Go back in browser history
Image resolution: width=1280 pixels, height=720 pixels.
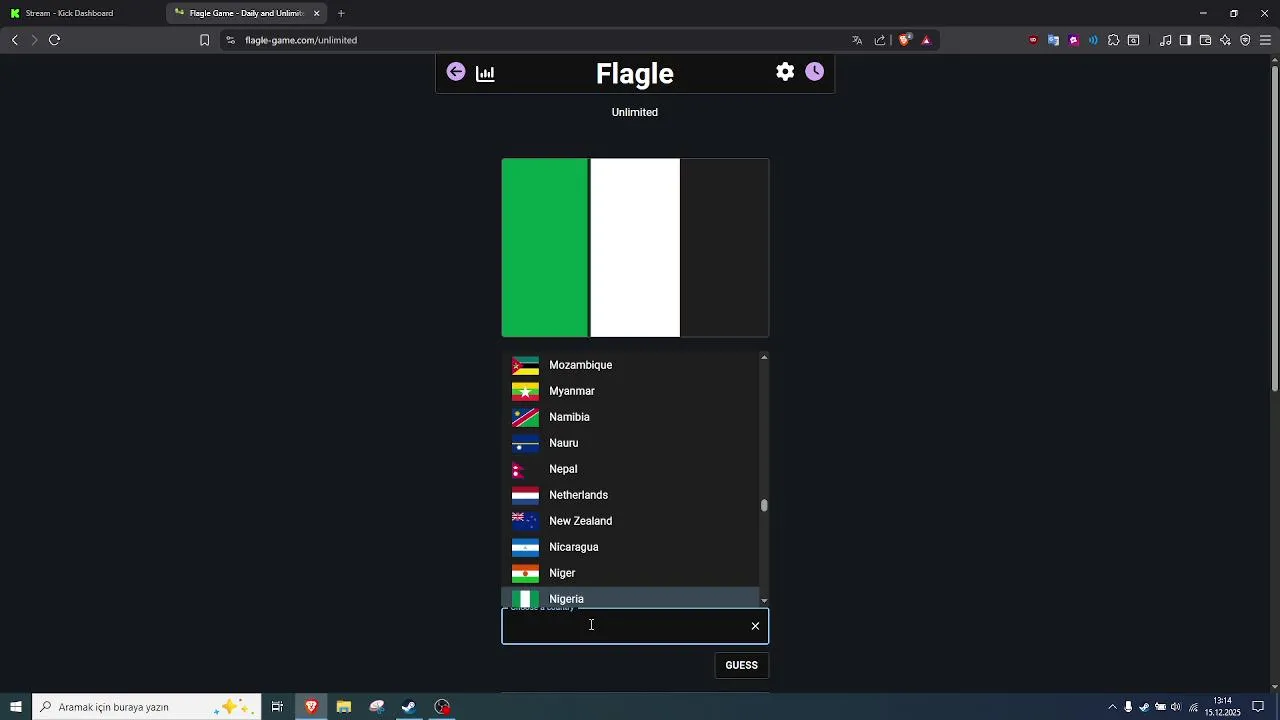15,40
